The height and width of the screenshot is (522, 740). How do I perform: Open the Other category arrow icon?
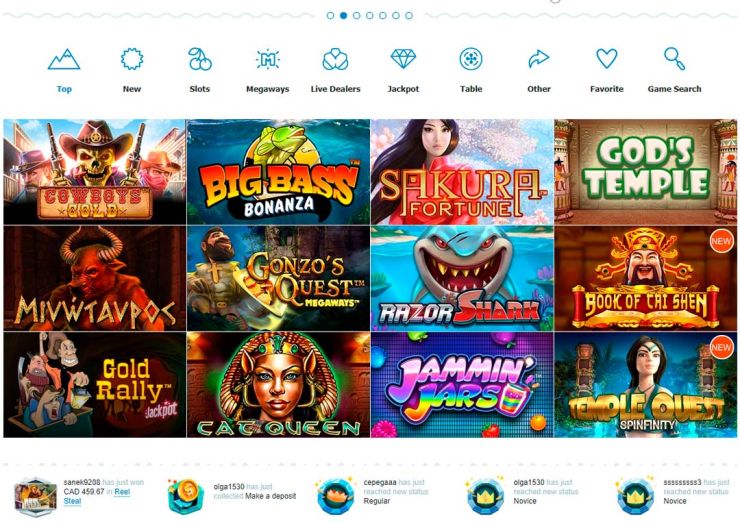click(538, 59)
